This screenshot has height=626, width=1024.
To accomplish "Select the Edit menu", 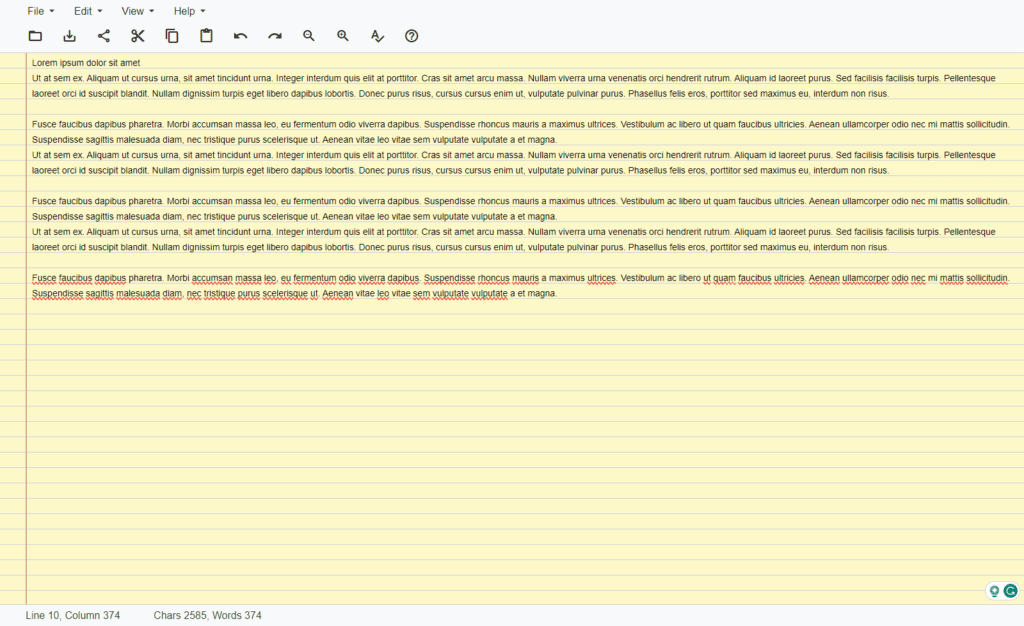I will tap(83, 11).
